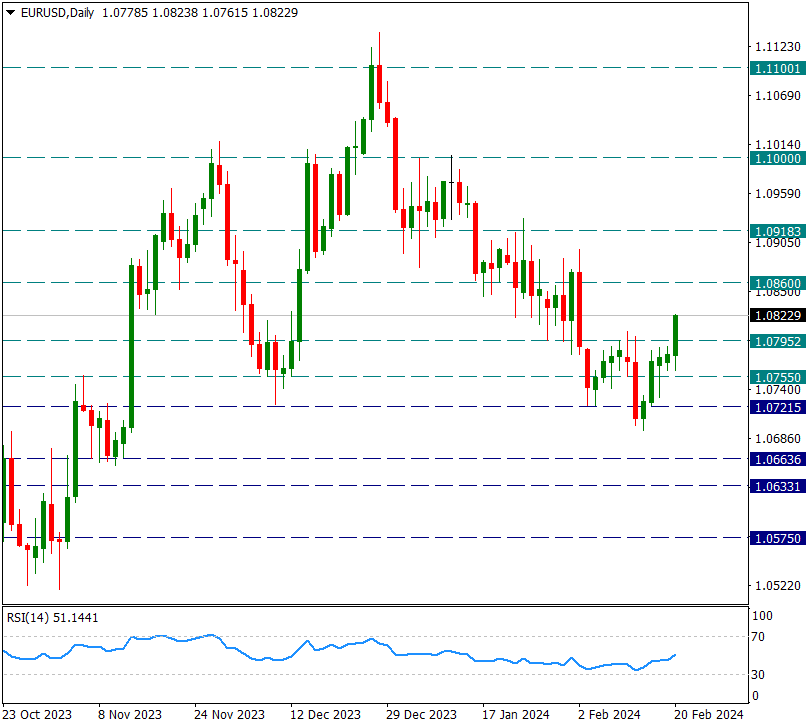
Task: Click the 1.09590 price scale value
Action: tap(778, 194)
